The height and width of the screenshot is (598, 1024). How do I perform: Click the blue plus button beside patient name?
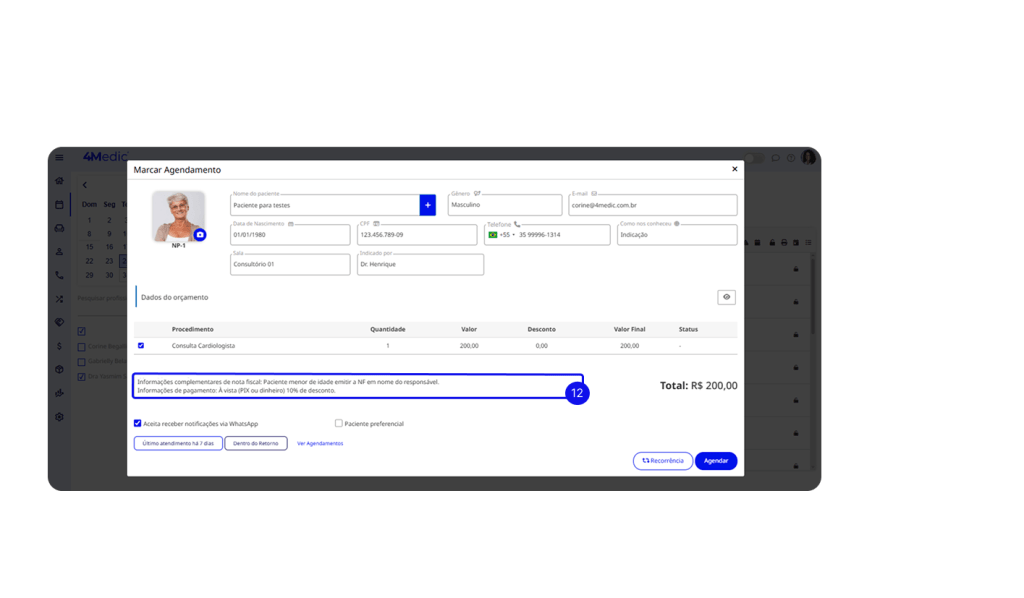(x=427, y=205)
